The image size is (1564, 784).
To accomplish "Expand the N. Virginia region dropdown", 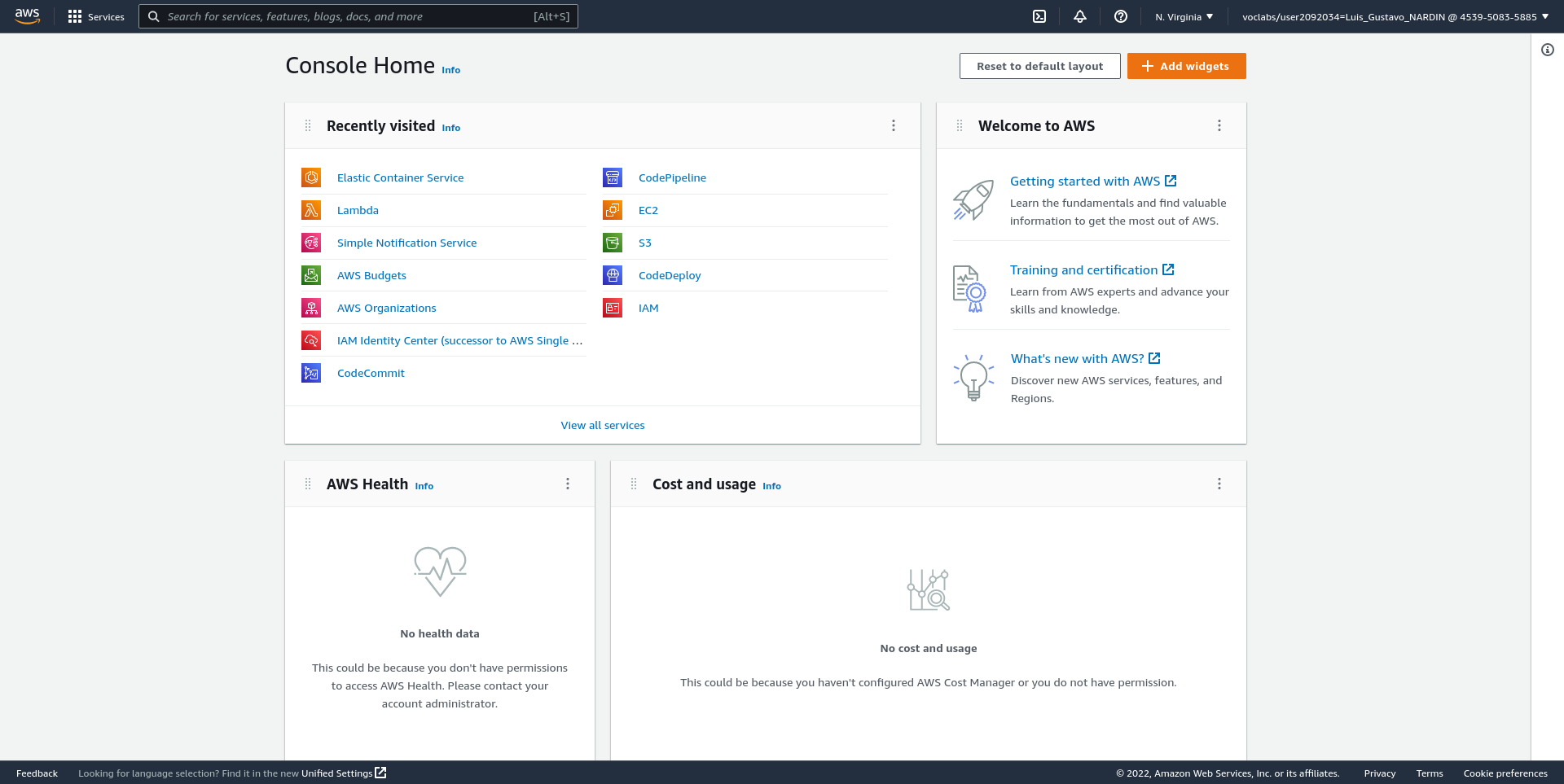I will tap(1184, 16).
